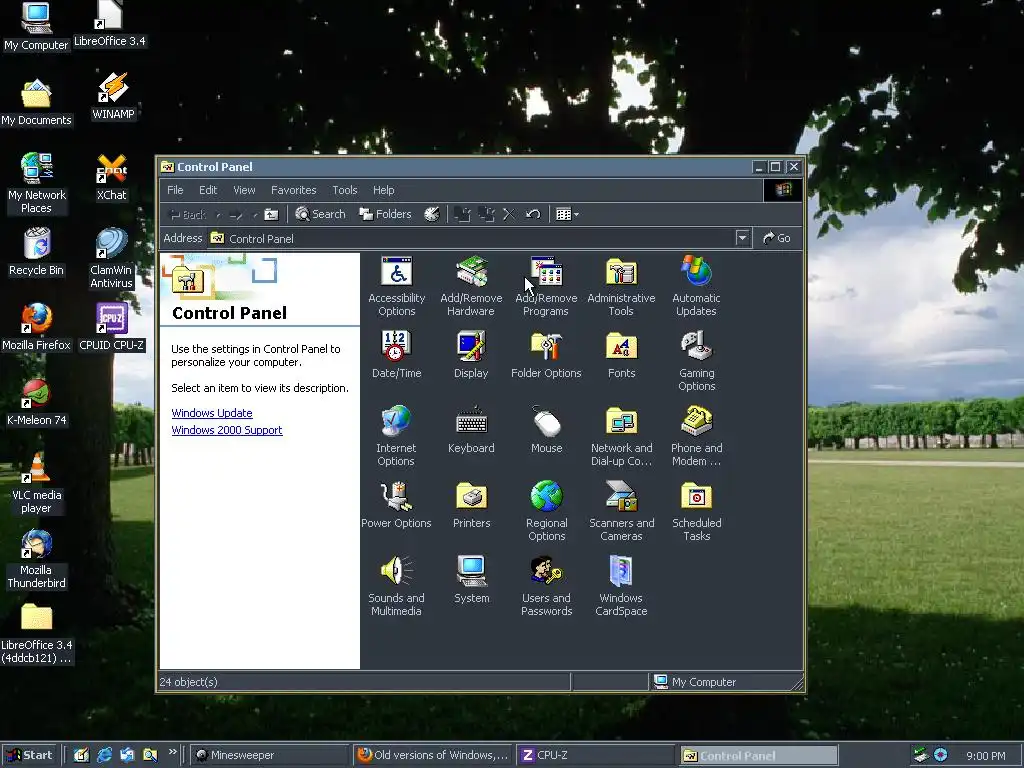Open Phone and Modem Options icon
The image size is (1024, 768).
696,436
